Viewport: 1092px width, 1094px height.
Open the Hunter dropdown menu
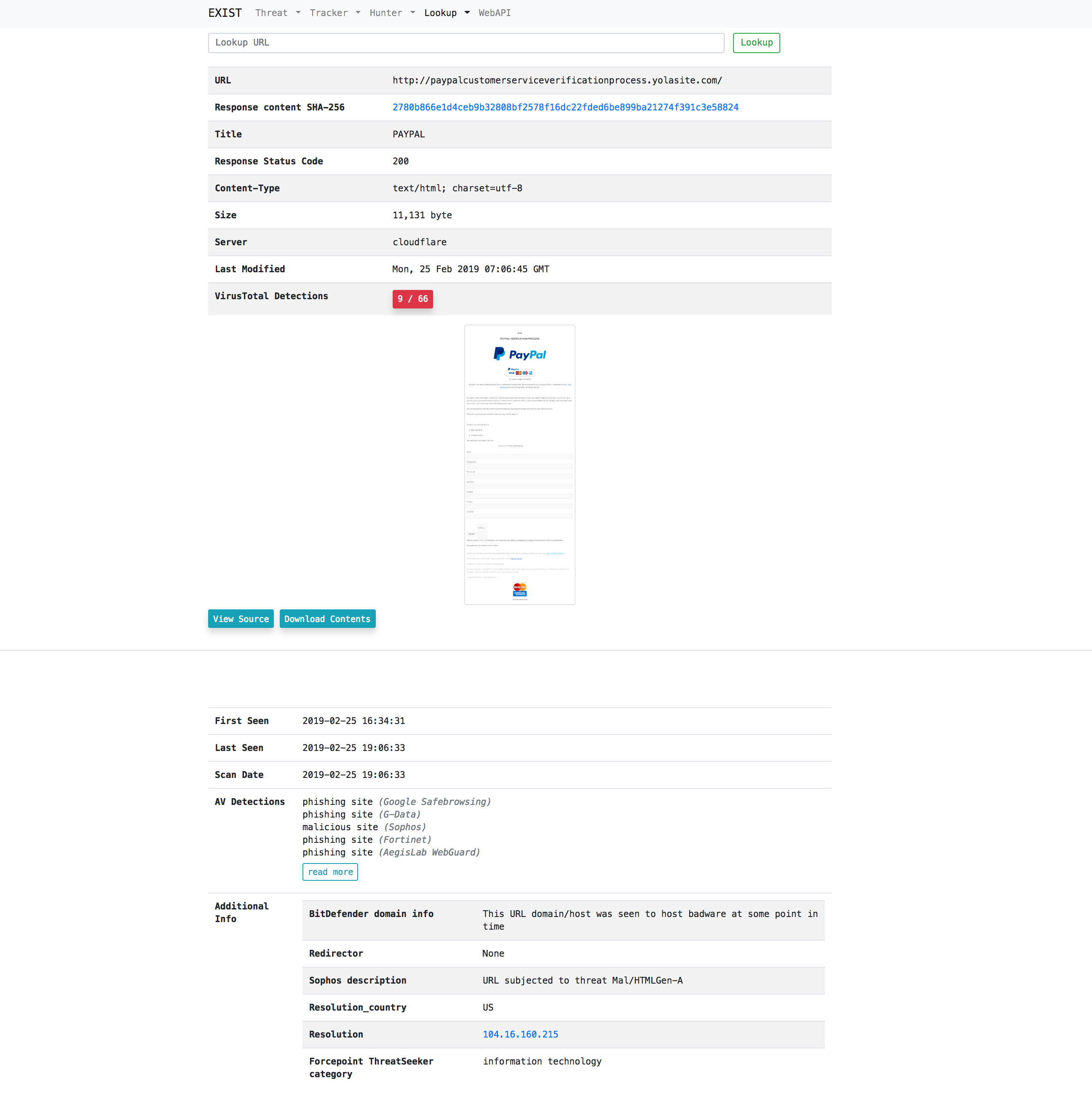point(385,13)
